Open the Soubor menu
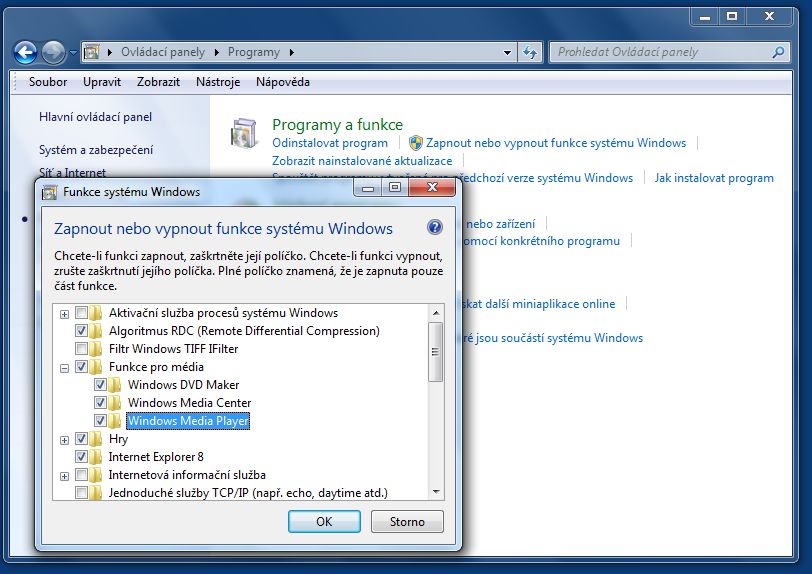Viewport: 812px width, 574px height. pos(48,82)
